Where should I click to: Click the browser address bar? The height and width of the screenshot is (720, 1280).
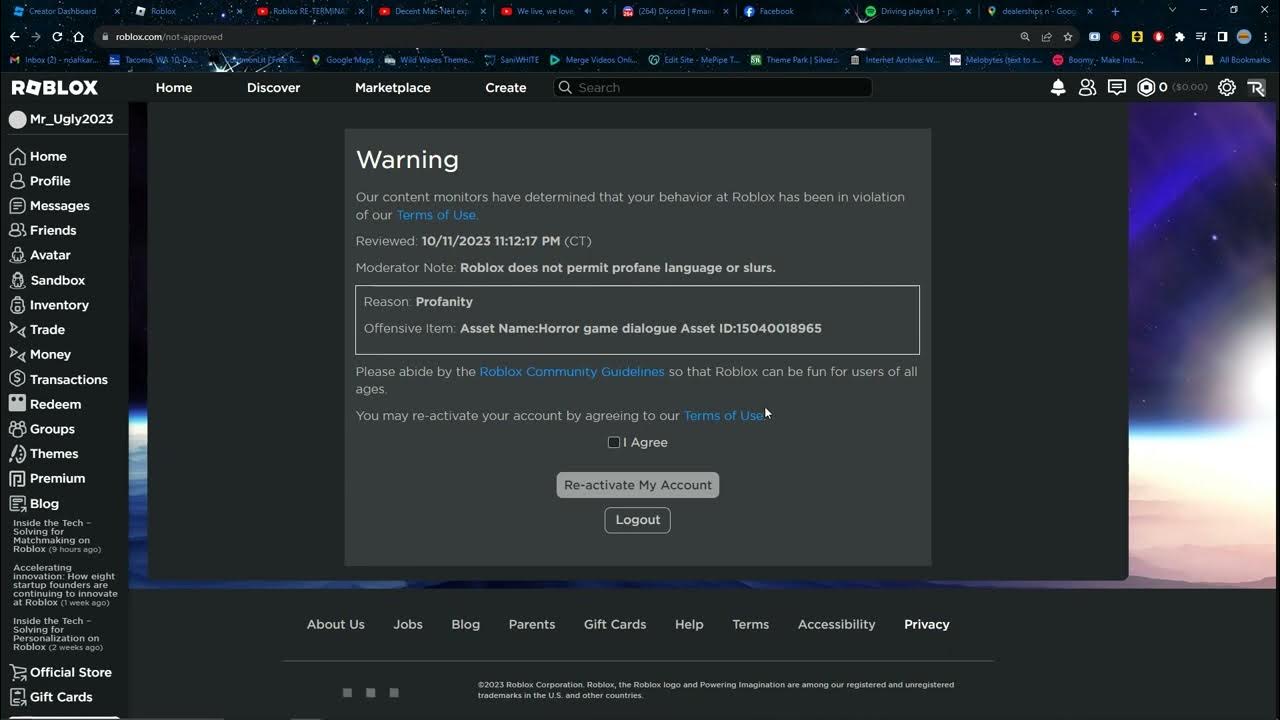click(560, 37)
